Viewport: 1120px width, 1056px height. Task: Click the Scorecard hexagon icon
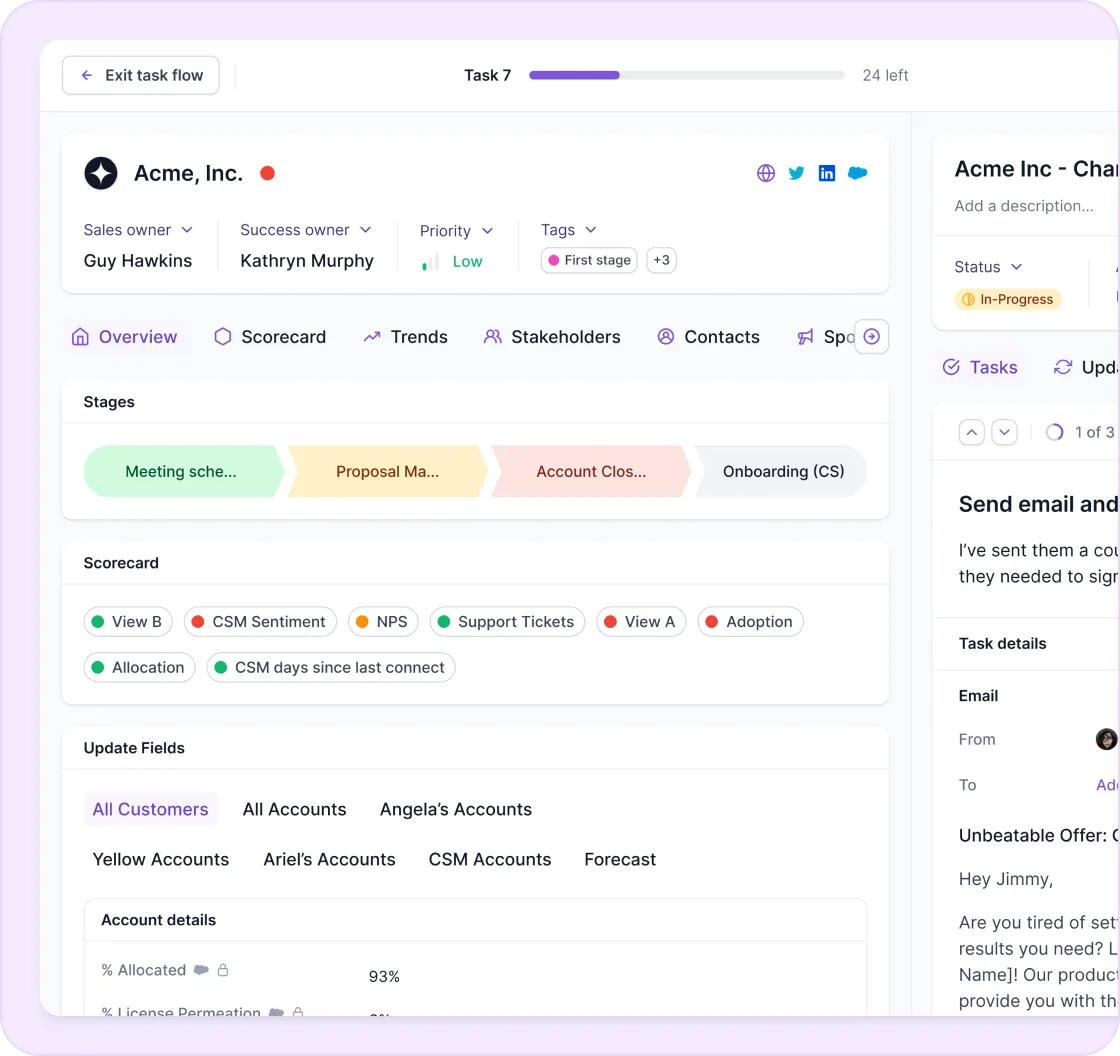pyautogui.click(x=223, y=337)
